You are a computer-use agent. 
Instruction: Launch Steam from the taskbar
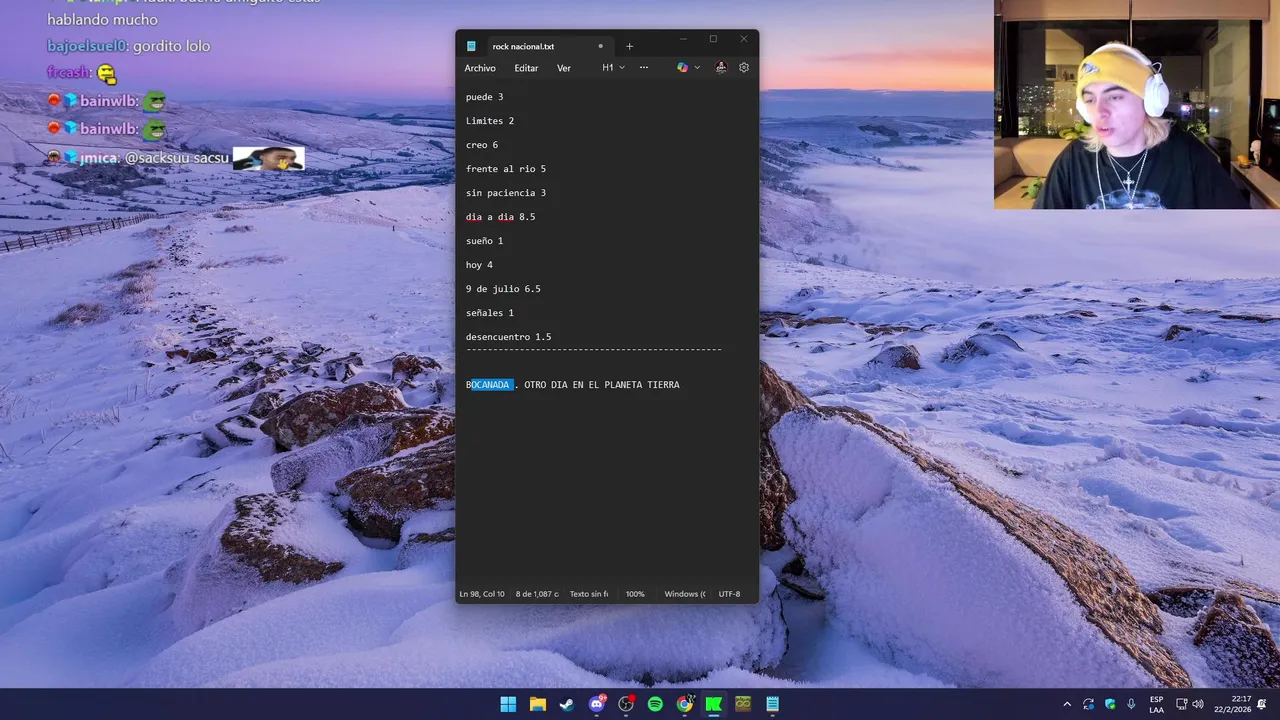click(x=567, y=704)
